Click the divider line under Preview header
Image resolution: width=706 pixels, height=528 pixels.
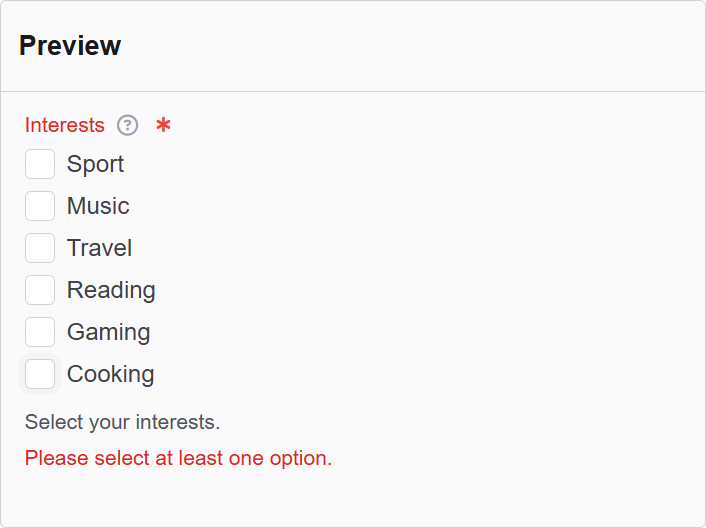[353, 91]
